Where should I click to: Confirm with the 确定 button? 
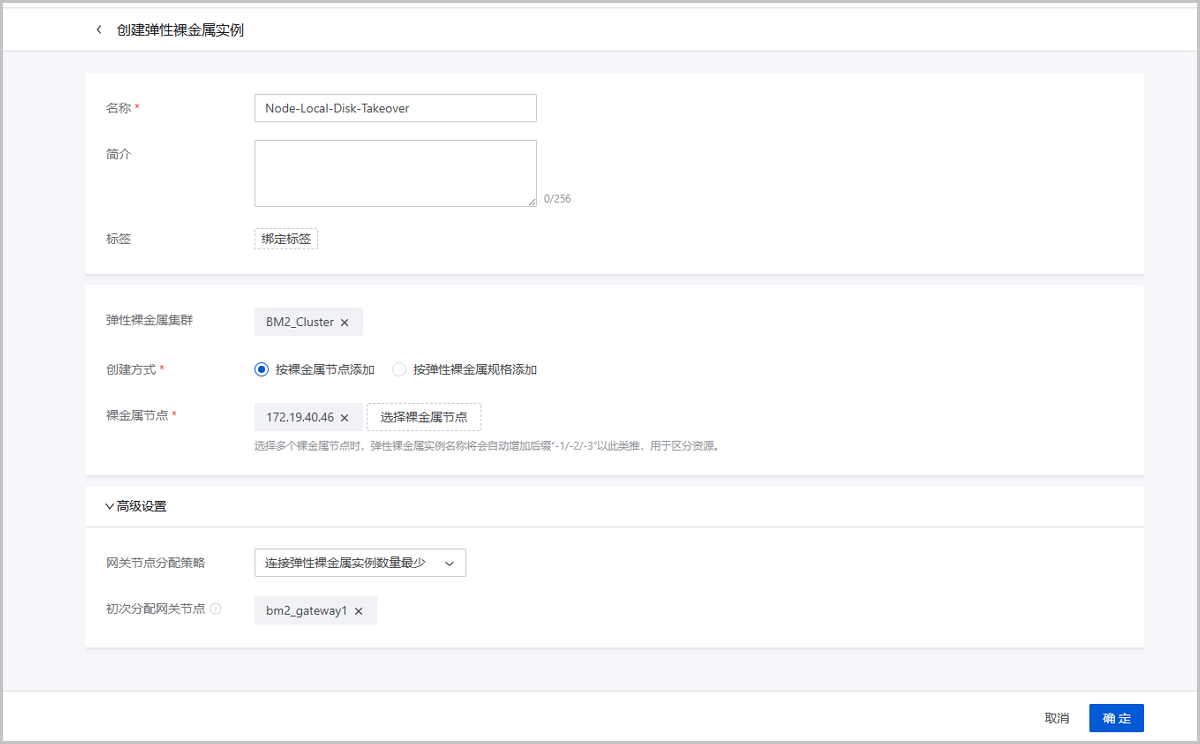click(1115, 718)
